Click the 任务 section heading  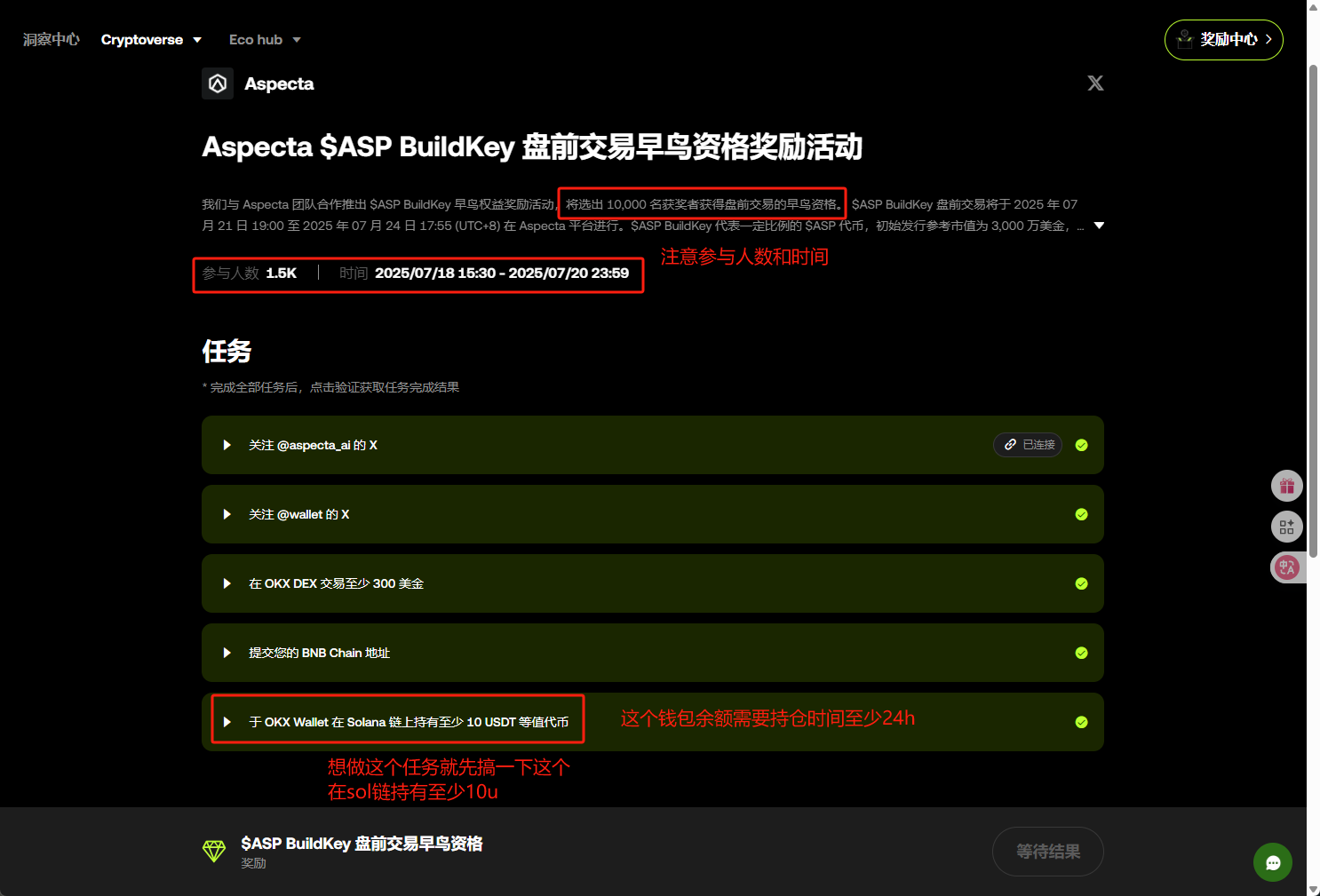click(x=227, y=352)
